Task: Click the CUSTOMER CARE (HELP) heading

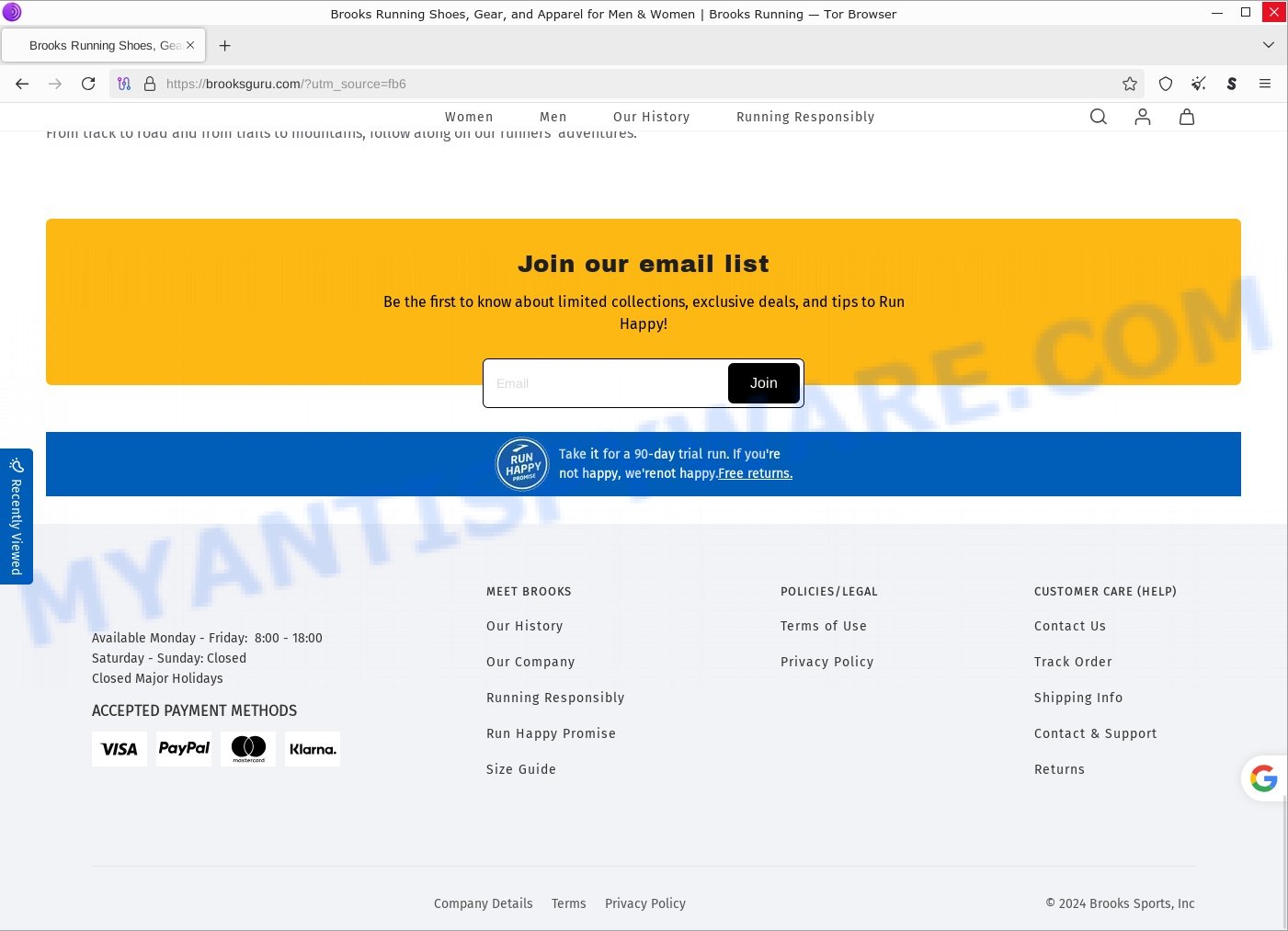Action: click(1105, 592)
